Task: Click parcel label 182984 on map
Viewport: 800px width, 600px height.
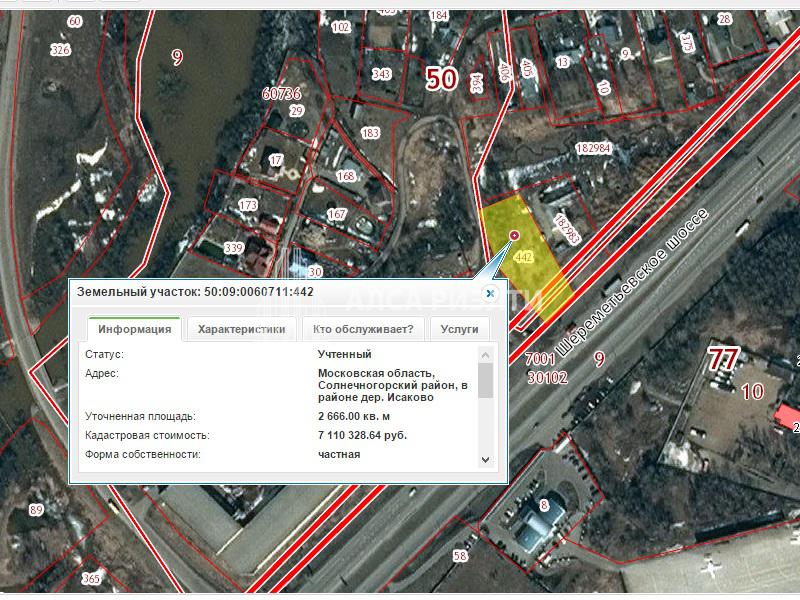Action: [x=593, y=148]
